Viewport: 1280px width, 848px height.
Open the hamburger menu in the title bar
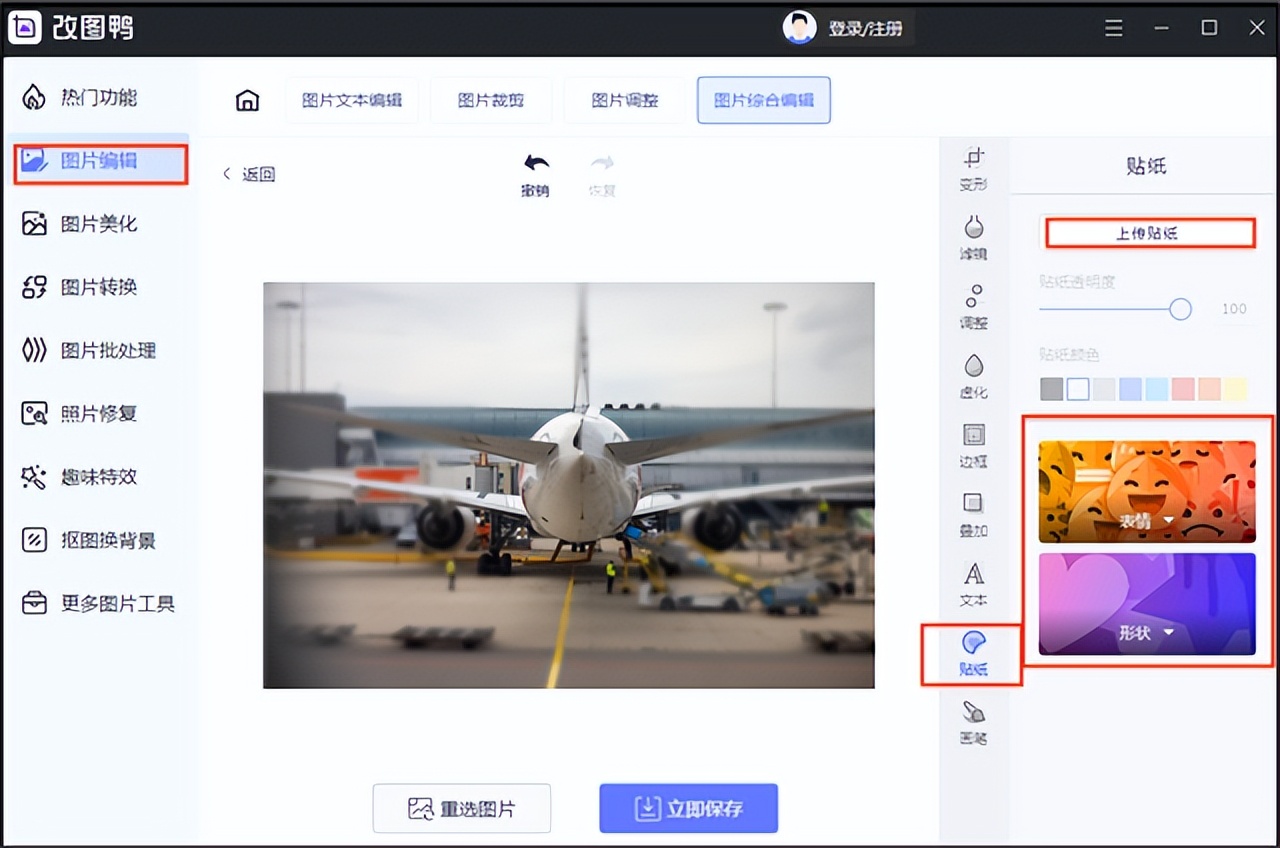[x=1113, y=28]
